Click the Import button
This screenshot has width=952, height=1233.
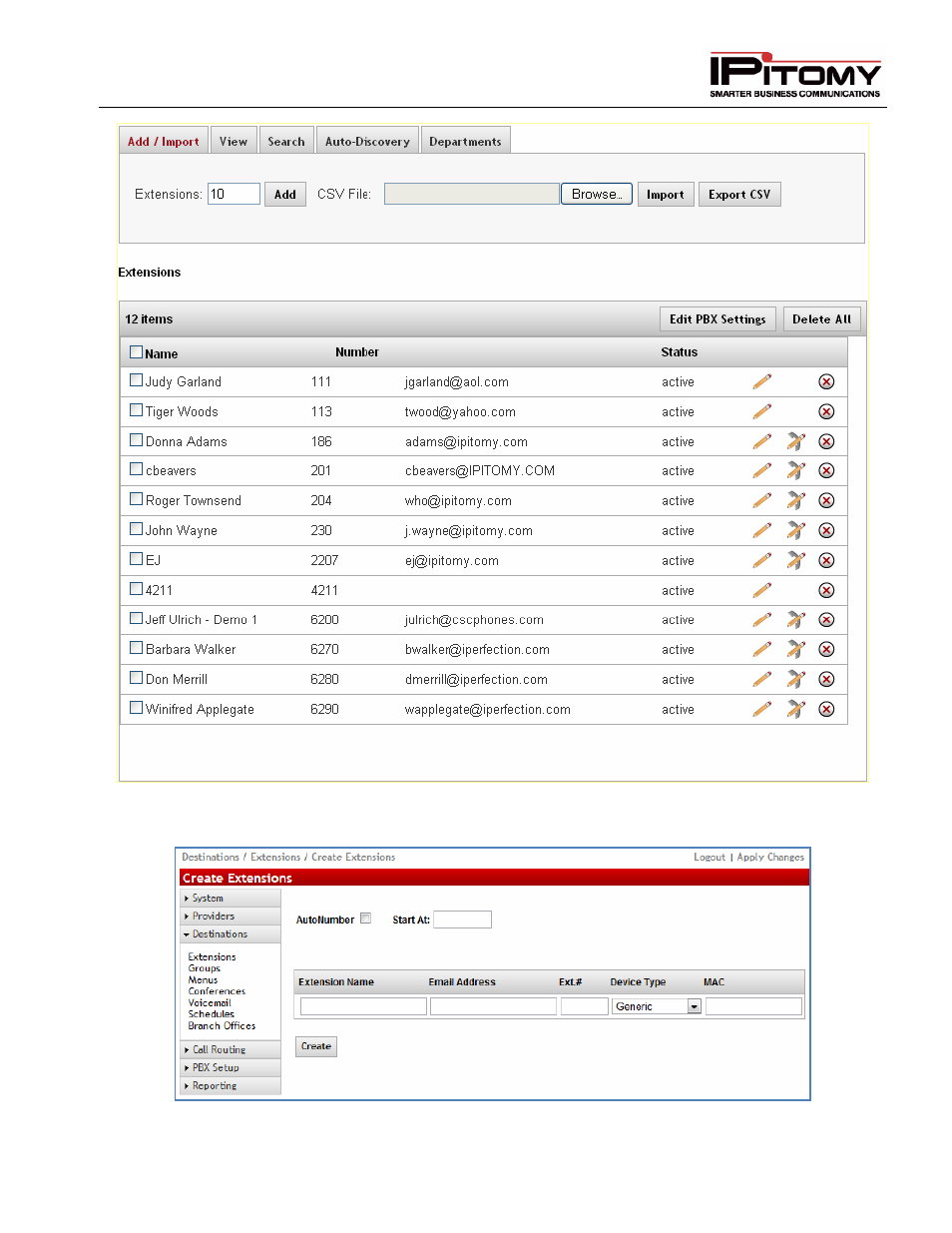click(666, 195)
